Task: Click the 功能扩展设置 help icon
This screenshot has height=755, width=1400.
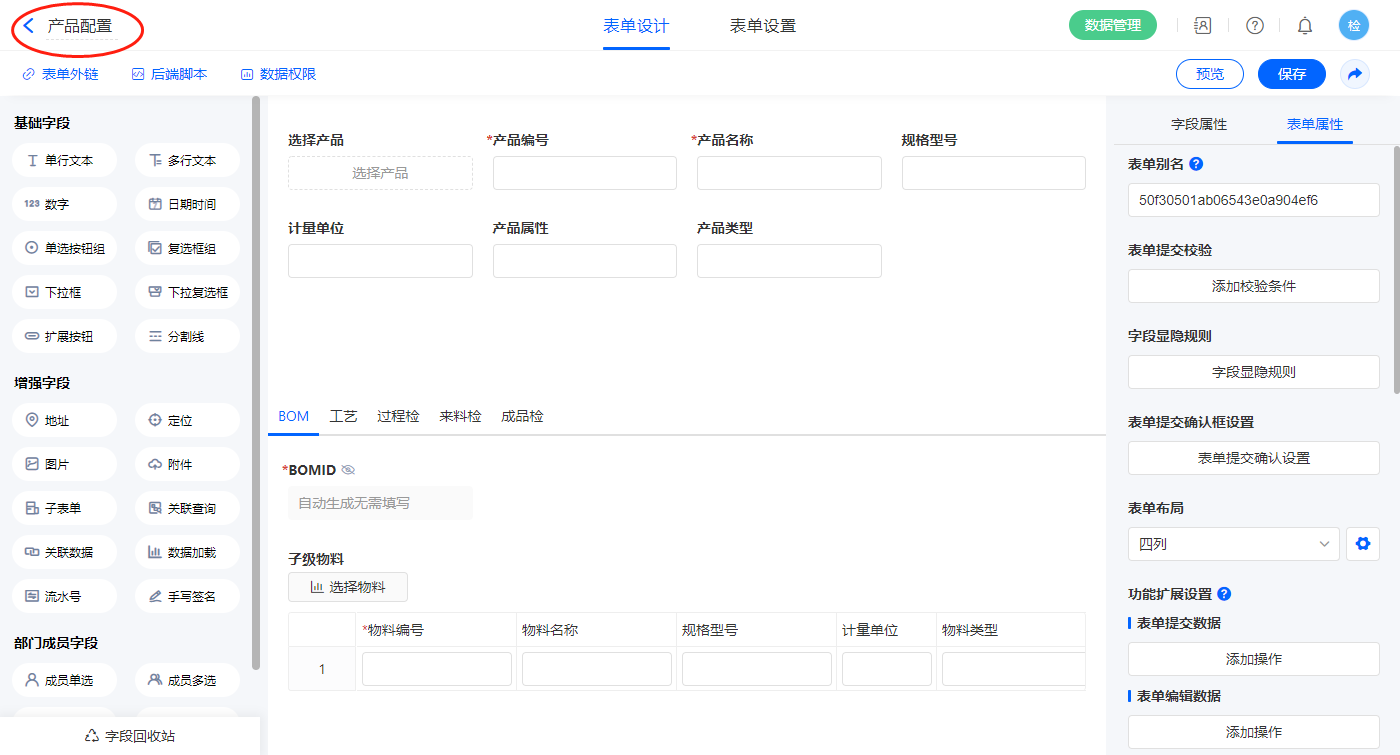Action: click(1224, 594)
